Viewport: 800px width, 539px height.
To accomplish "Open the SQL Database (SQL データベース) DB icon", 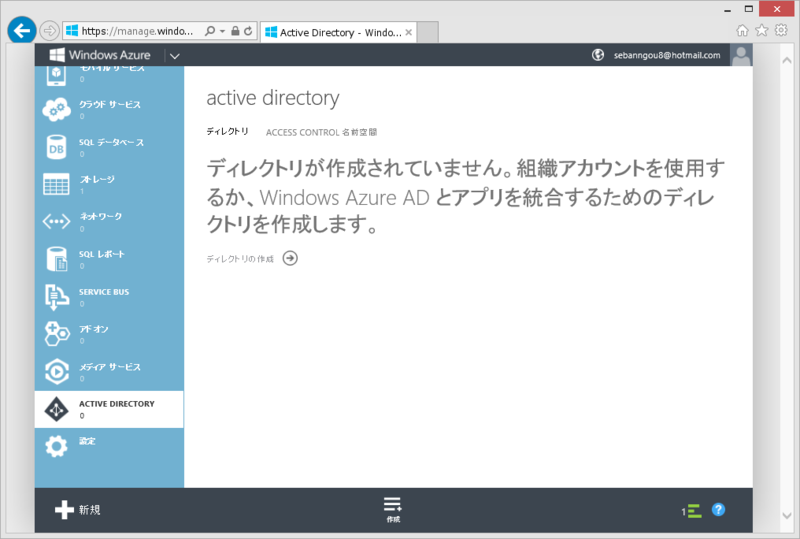I will click(56, 148).
